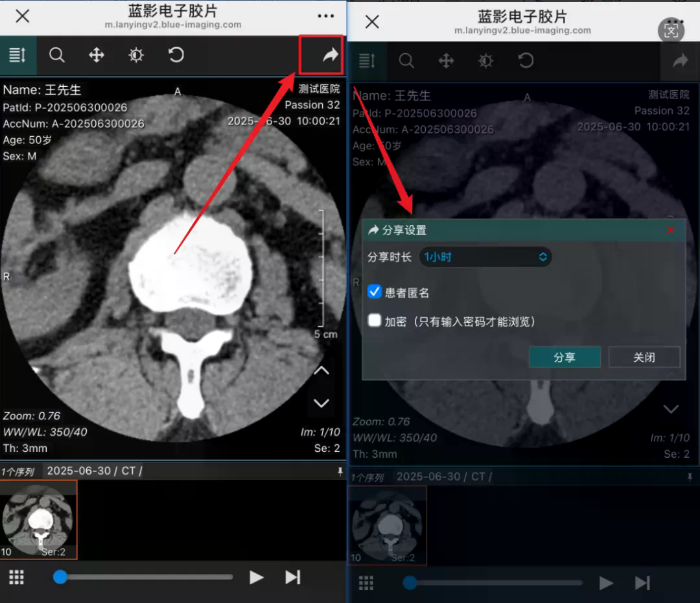
Task: Select the magnifier zoom tool in left toolbar
Action: click(57, 56)
